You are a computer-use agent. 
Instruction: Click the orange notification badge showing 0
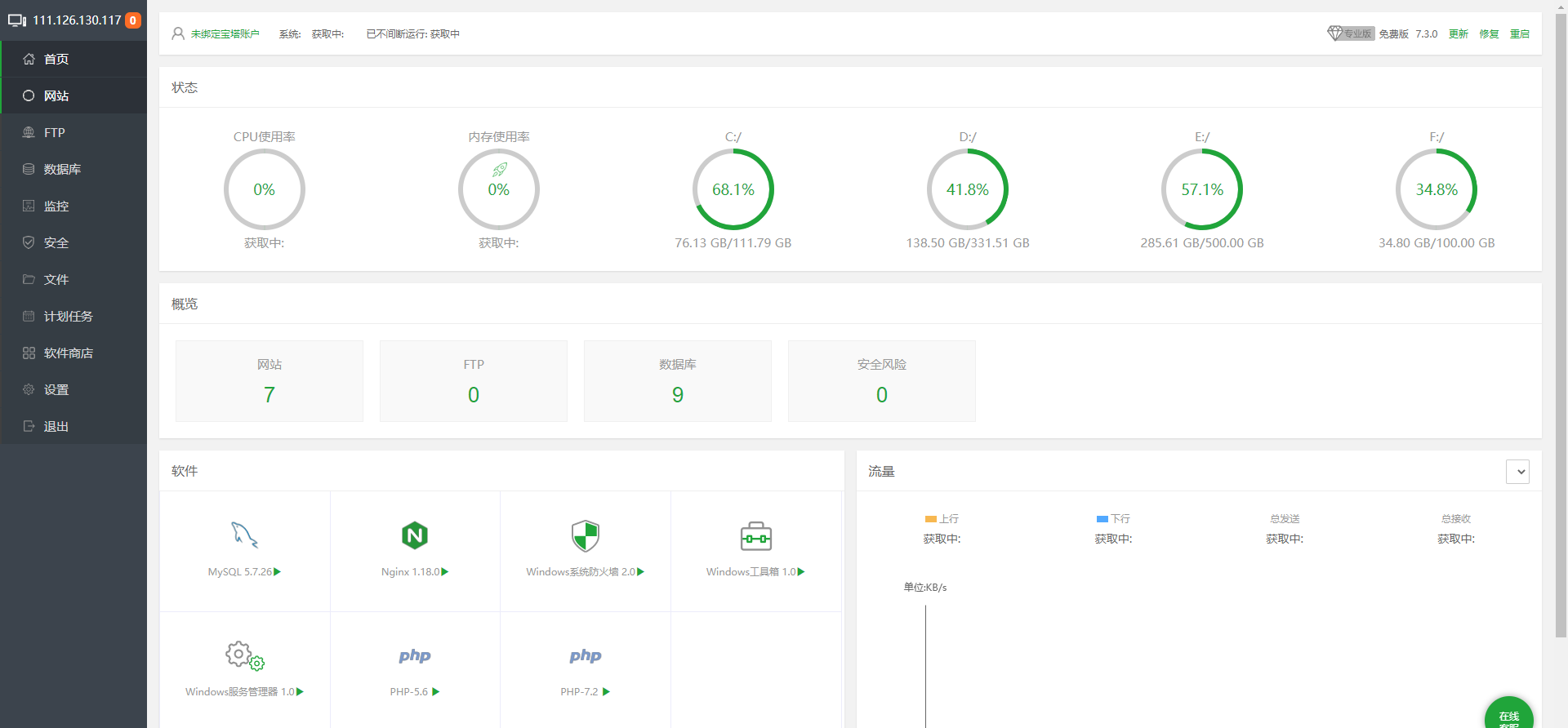click(x=133, y=20)
